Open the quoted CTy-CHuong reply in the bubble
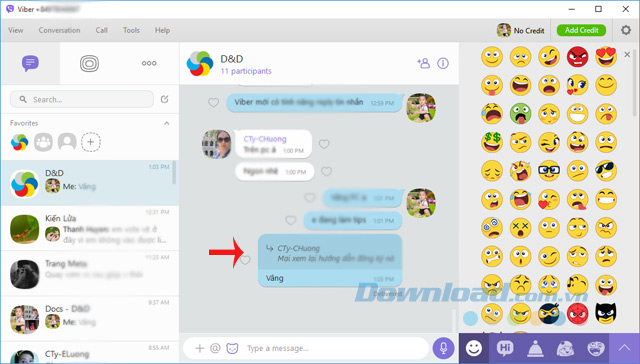Screen dimensions: 640x364 [x=330, y=253]
